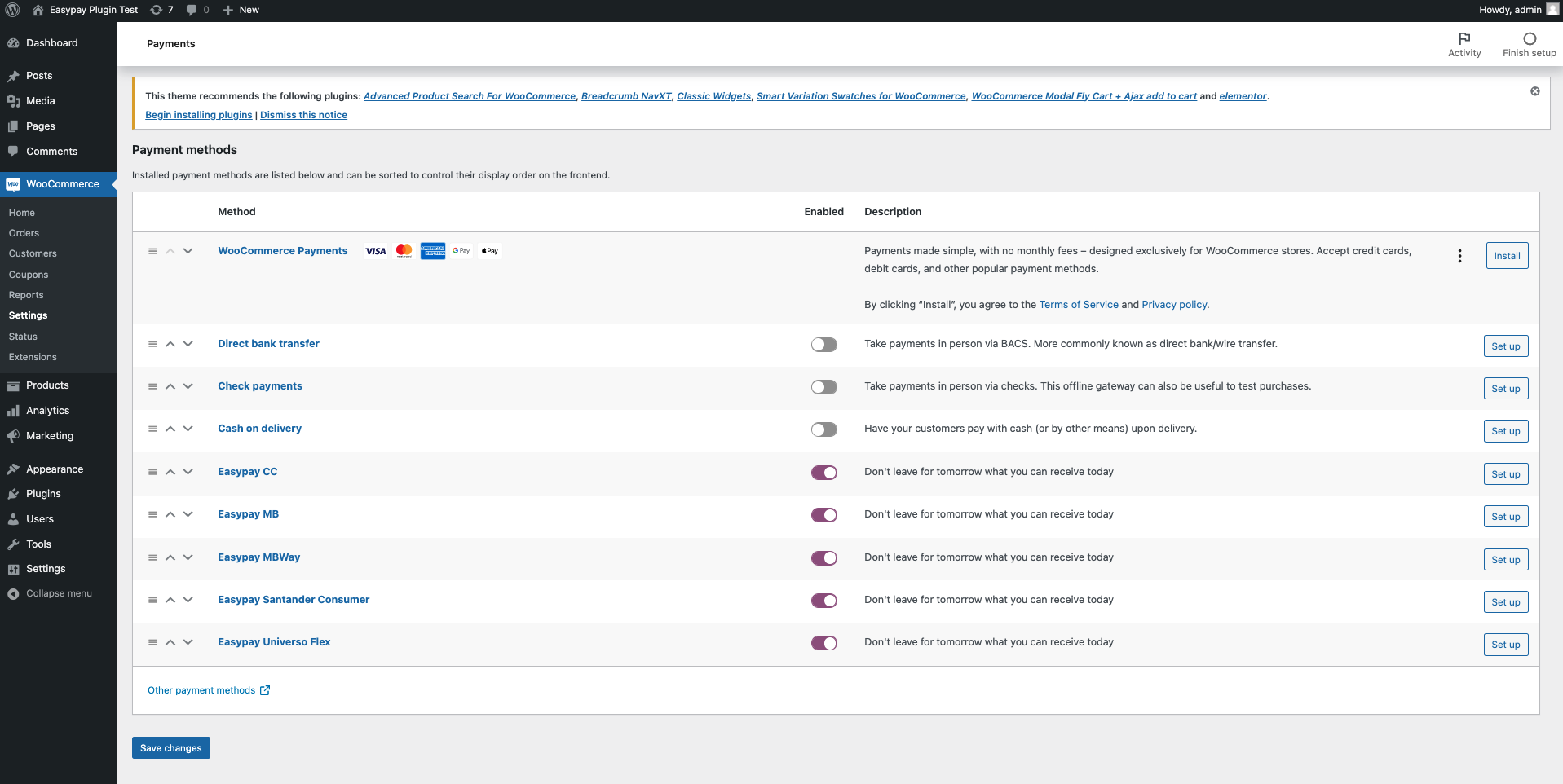The height and width of the screenshot is (784, 1563).
Task: Collapse the admin sidebar menu
Action: click(59, 593)
